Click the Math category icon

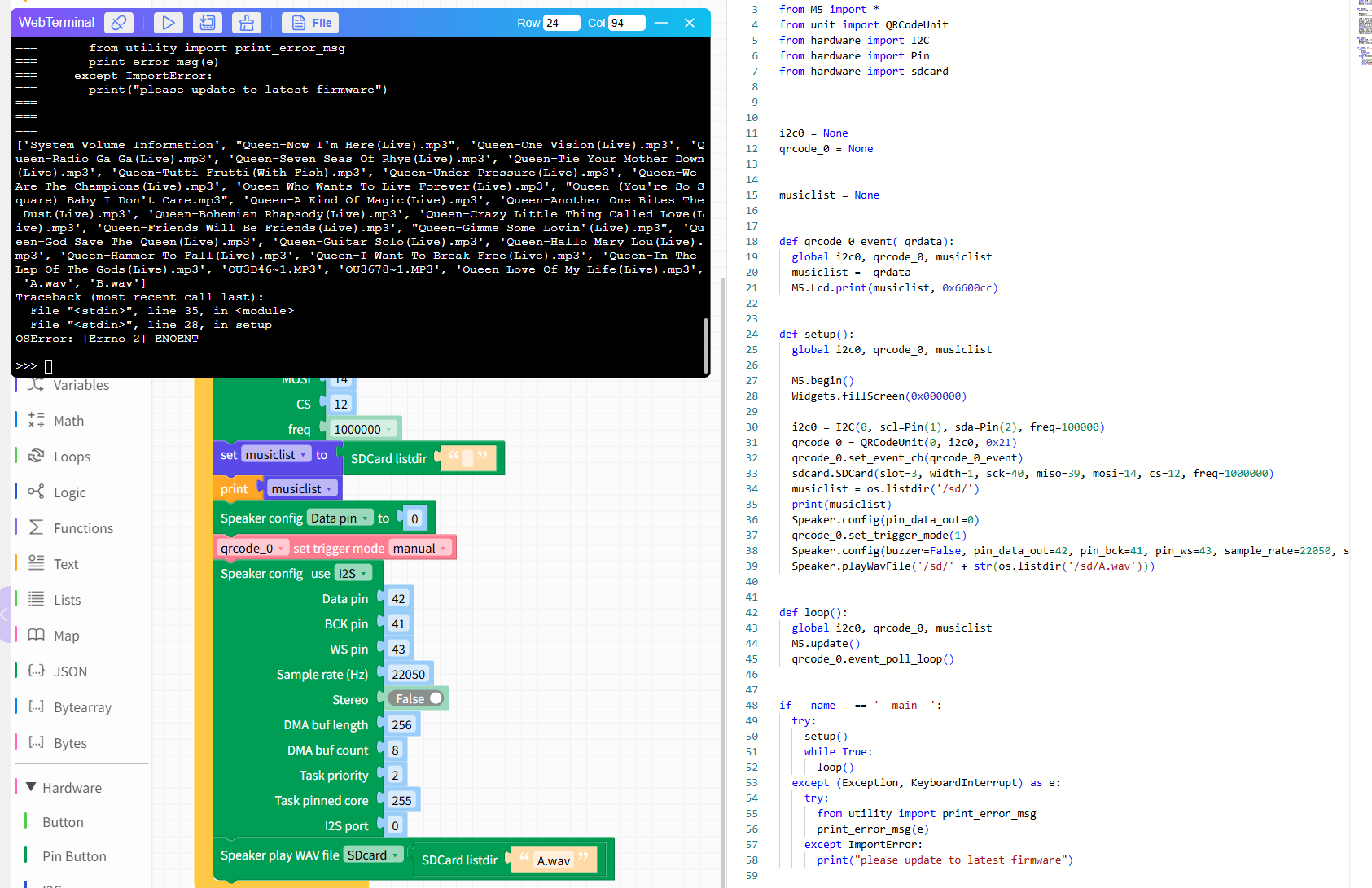pos(36,420)
